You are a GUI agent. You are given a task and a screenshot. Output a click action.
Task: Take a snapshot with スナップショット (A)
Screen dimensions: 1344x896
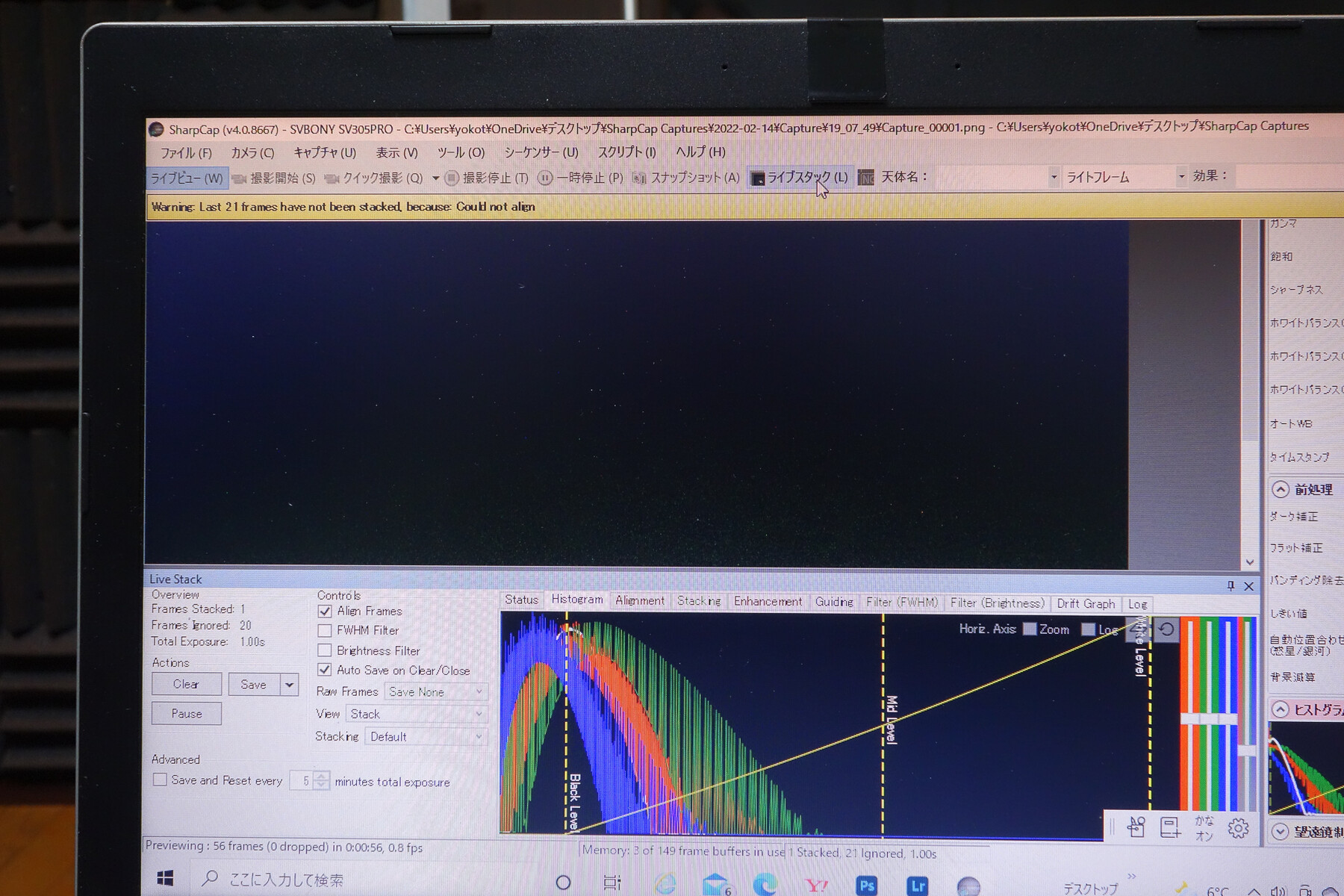(685, 178)
